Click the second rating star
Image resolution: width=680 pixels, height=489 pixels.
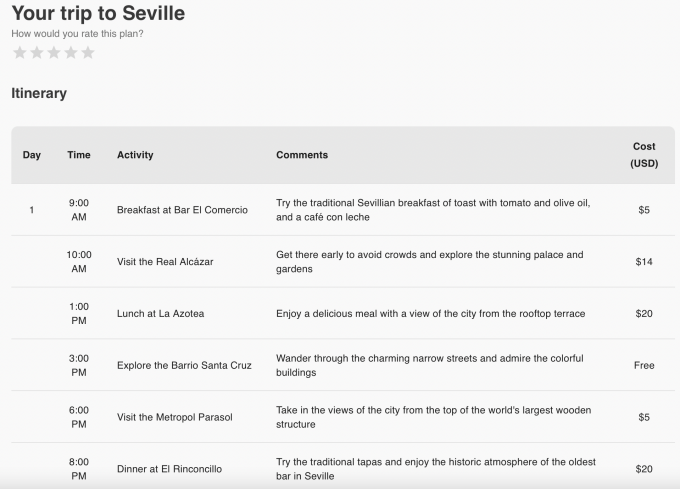[37, 52]
